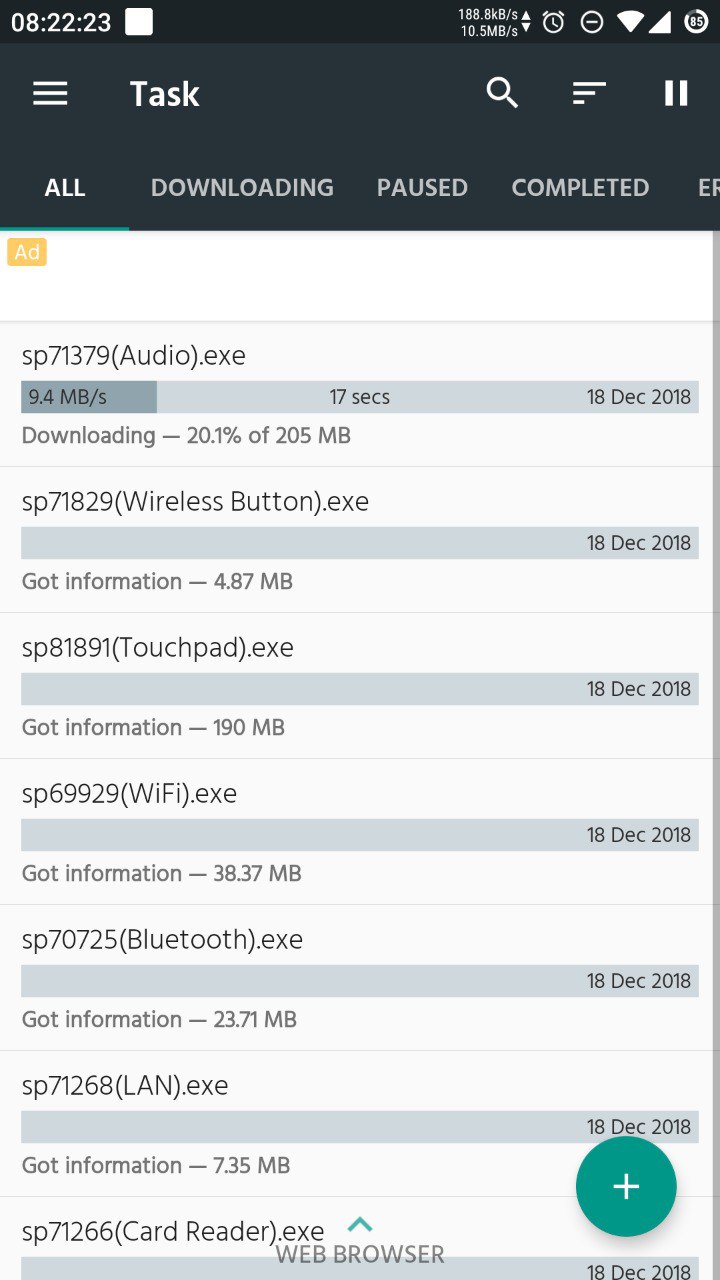Expand the Web Browser panel chevron

point(360,1224)
